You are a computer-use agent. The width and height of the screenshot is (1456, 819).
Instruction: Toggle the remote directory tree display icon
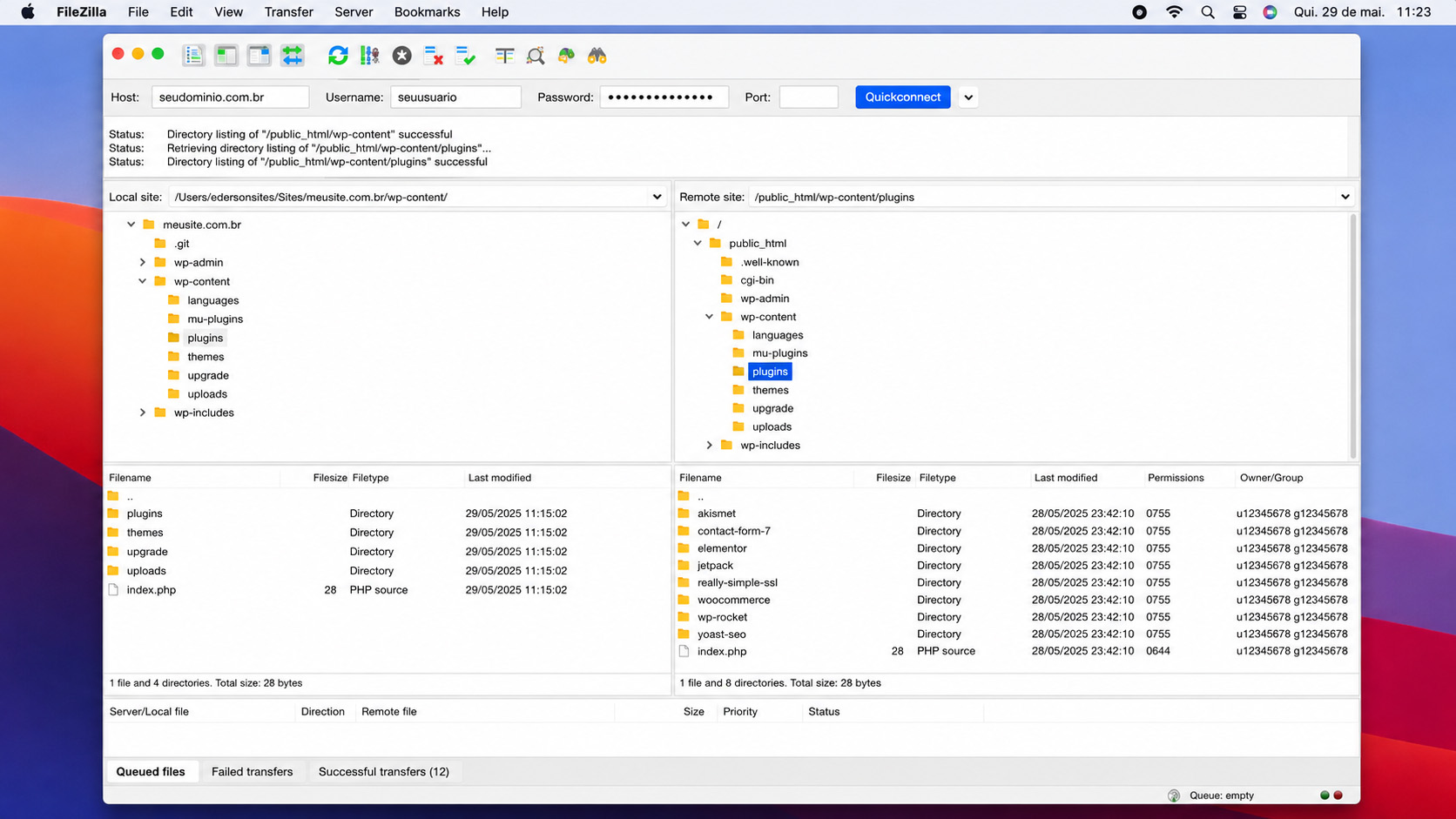tap(260, 56)
